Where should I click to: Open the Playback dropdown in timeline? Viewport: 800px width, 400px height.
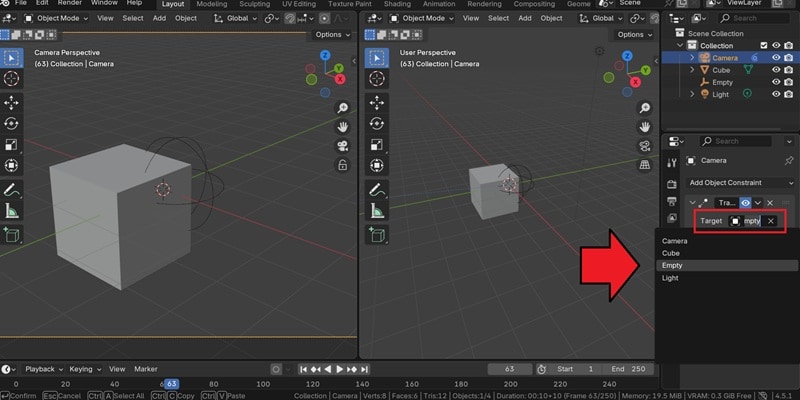[44, 369]
